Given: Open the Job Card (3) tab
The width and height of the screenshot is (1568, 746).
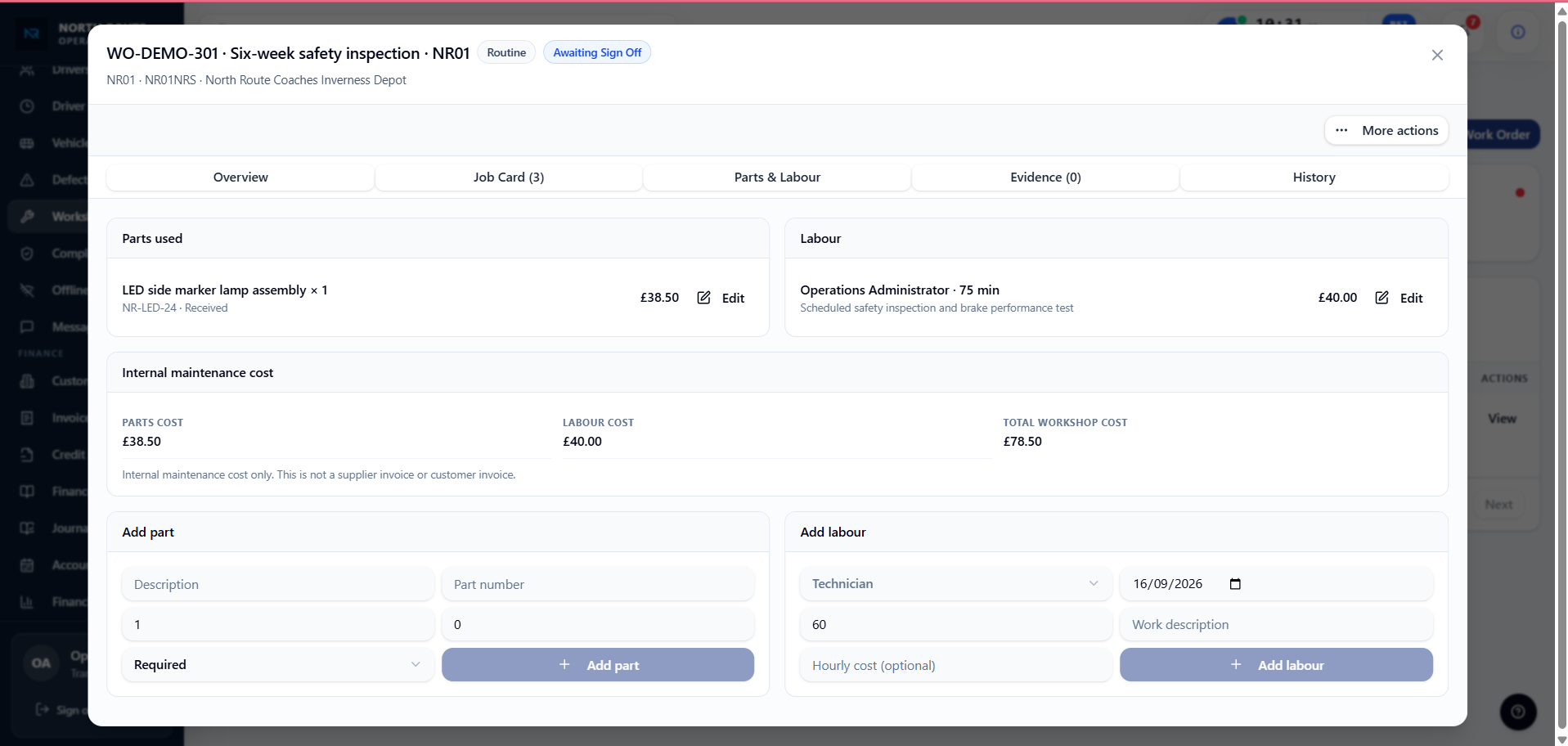Looking at the screenshot, I should point(509,178).
